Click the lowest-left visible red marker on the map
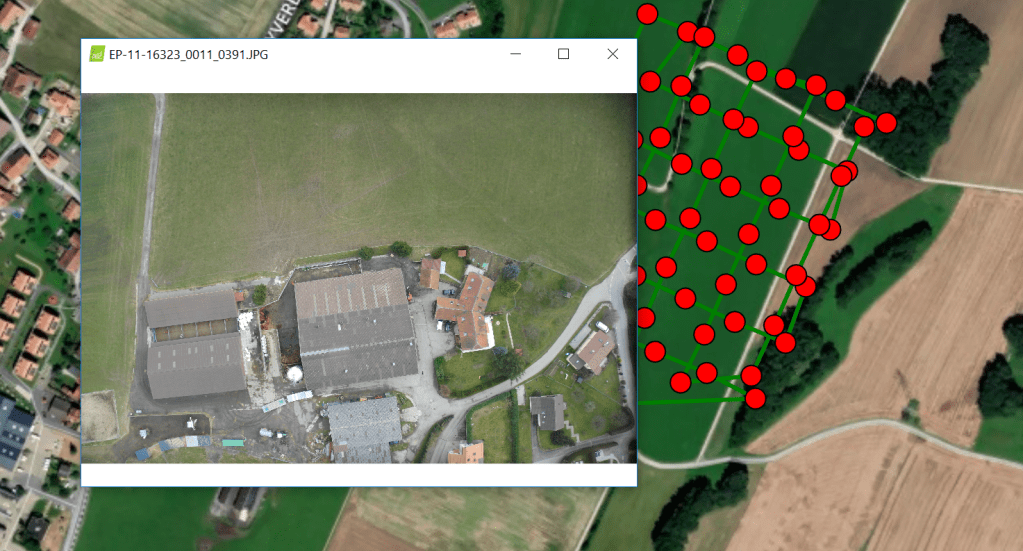The width and height of the screenshot is (1023, 551). 680,382
